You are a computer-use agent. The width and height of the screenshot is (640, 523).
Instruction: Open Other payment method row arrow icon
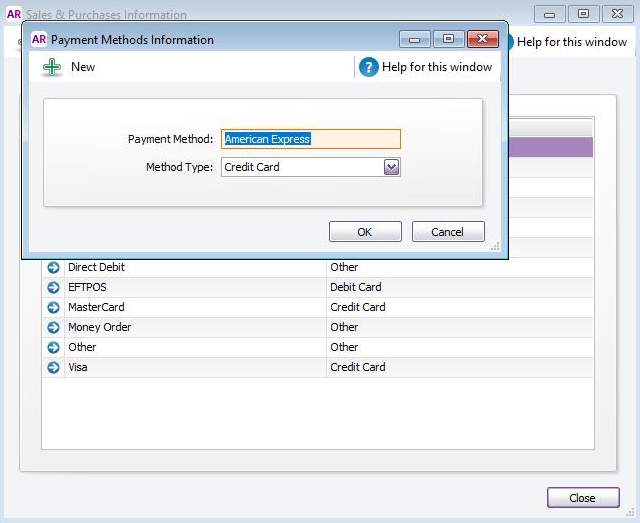[x=53, y=347]
